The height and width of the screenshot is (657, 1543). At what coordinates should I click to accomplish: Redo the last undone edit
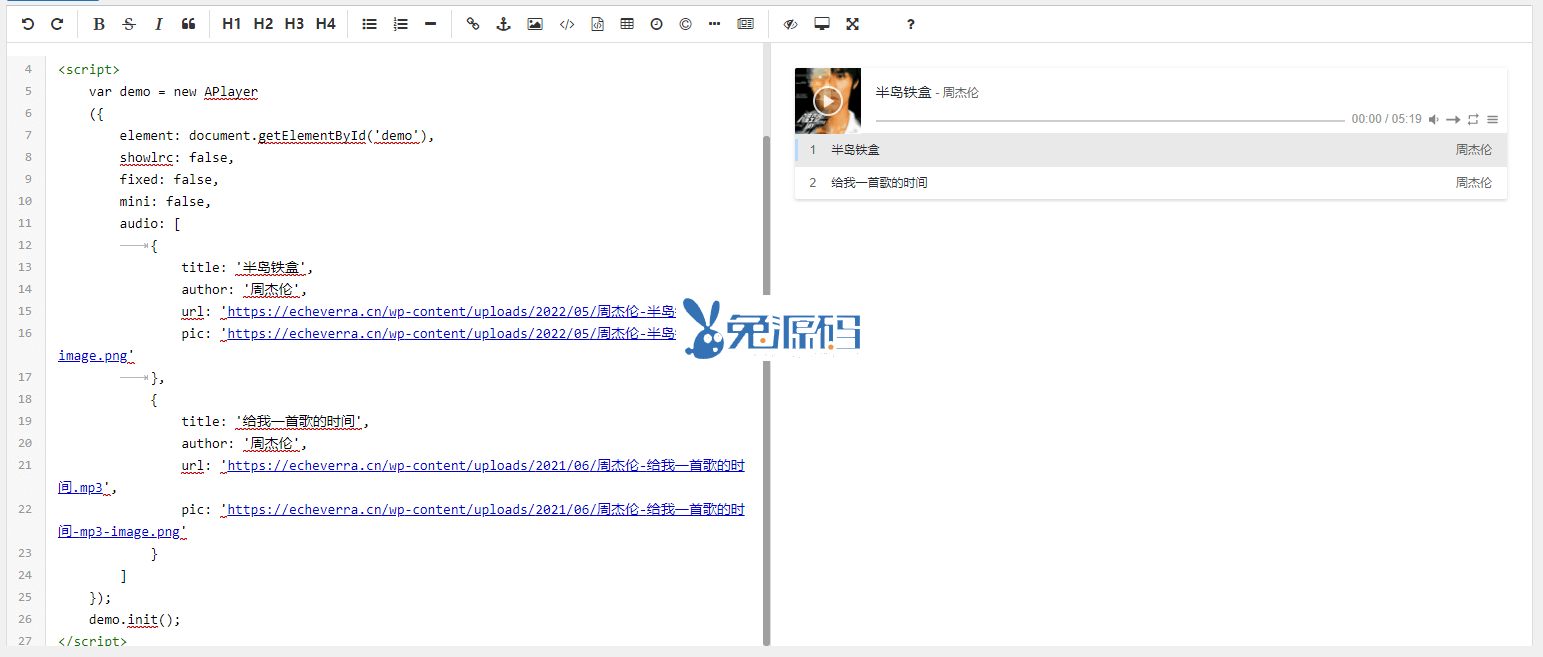(x=57, y=24)
